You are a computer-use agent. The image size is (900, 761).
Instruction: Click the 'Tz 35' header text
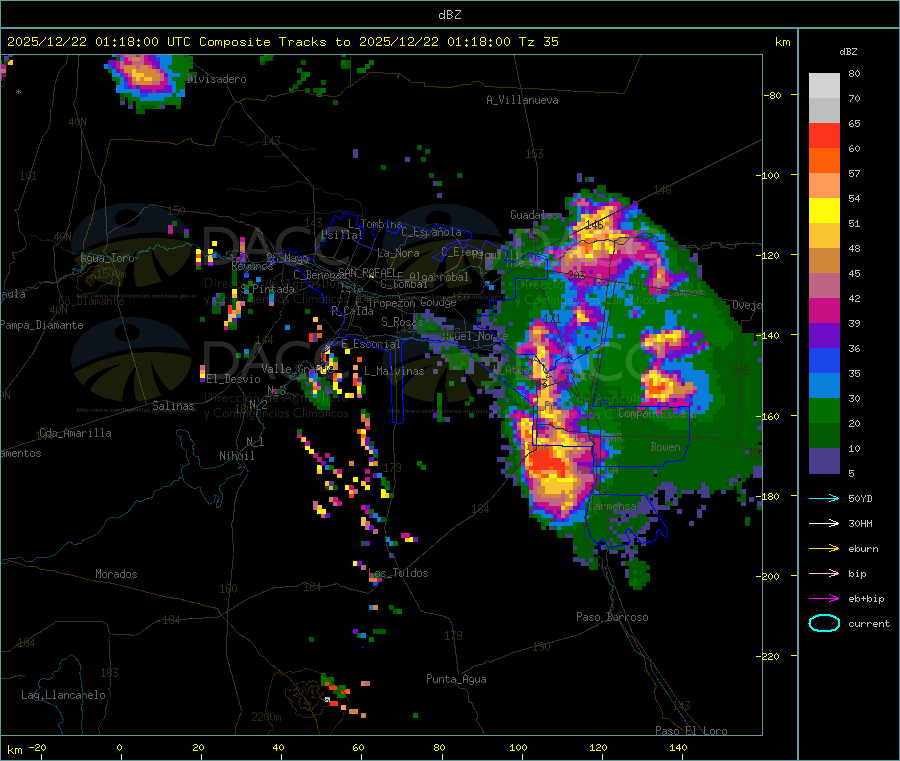pos(538,42)
